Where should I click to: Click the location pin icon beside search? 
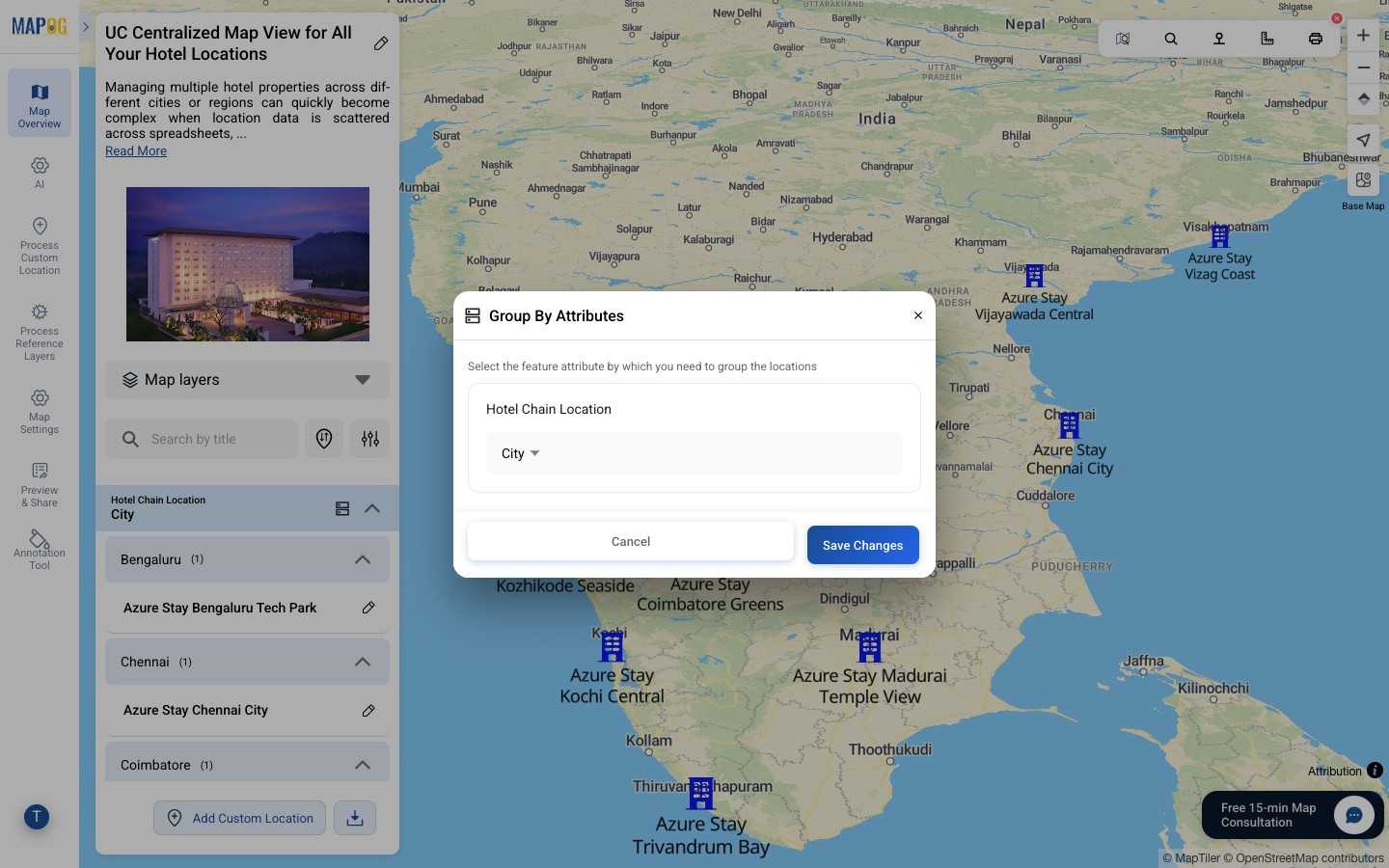(324, 439)
